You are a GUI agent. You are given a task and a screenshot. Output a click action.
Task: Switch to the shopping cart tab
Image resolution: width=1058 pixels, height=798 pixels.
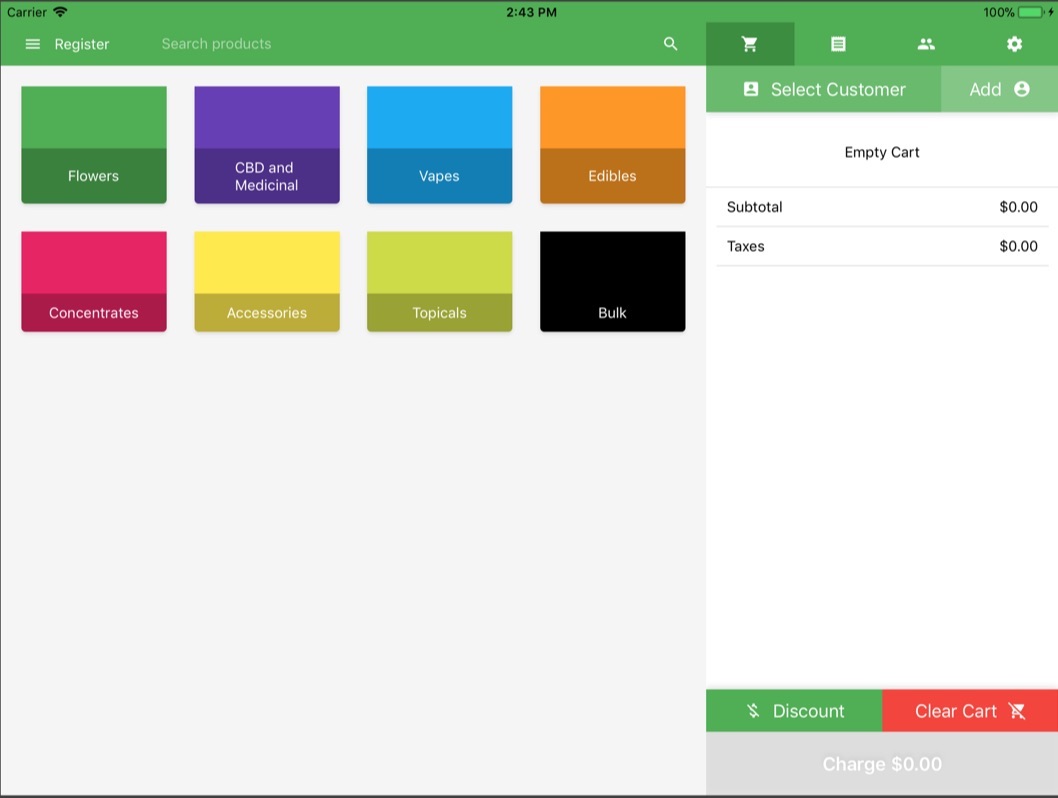[x=749, y=44]
